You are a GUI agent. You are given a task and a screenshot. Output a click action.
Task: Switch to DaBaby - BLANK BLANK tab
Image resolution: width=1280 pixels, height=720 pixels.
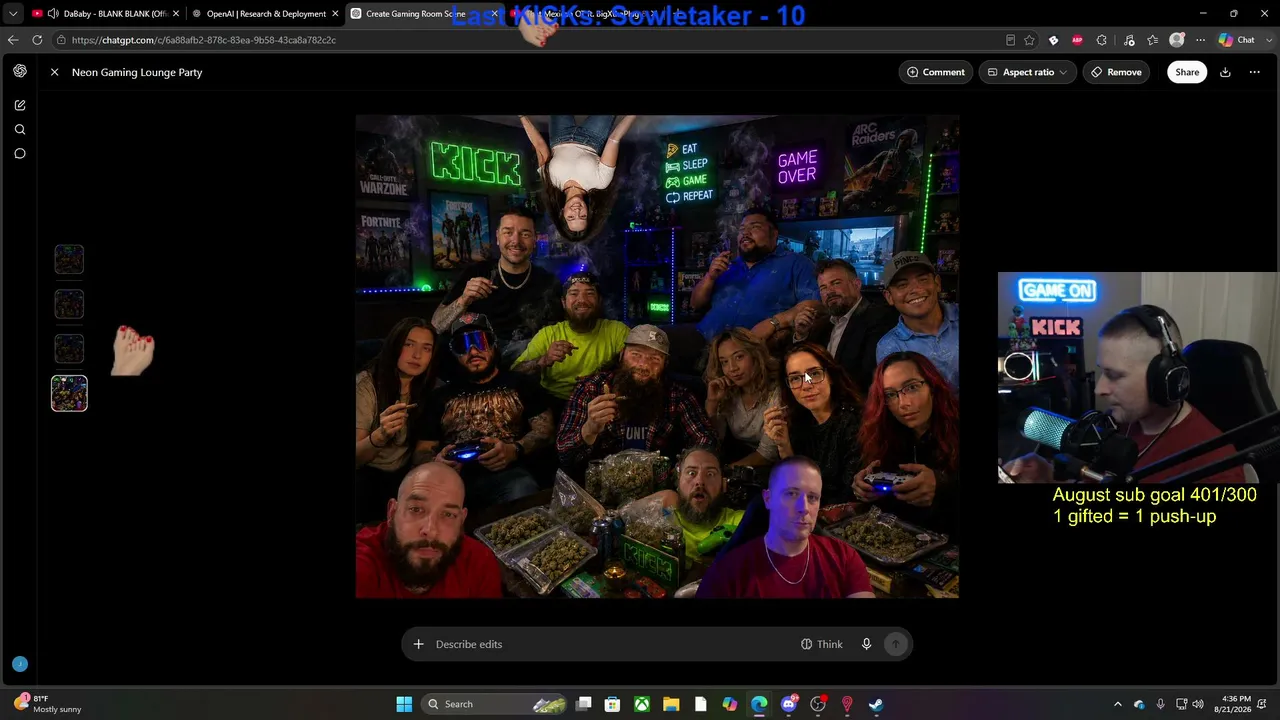pos(106,14)
